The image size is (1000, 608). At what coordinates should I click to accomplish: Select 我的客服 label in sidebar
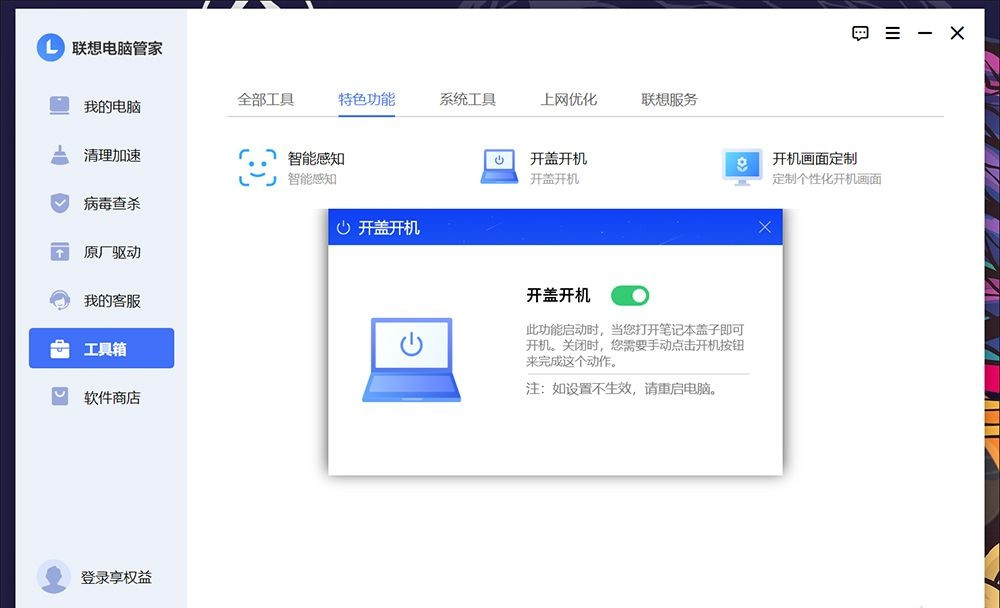112,300
